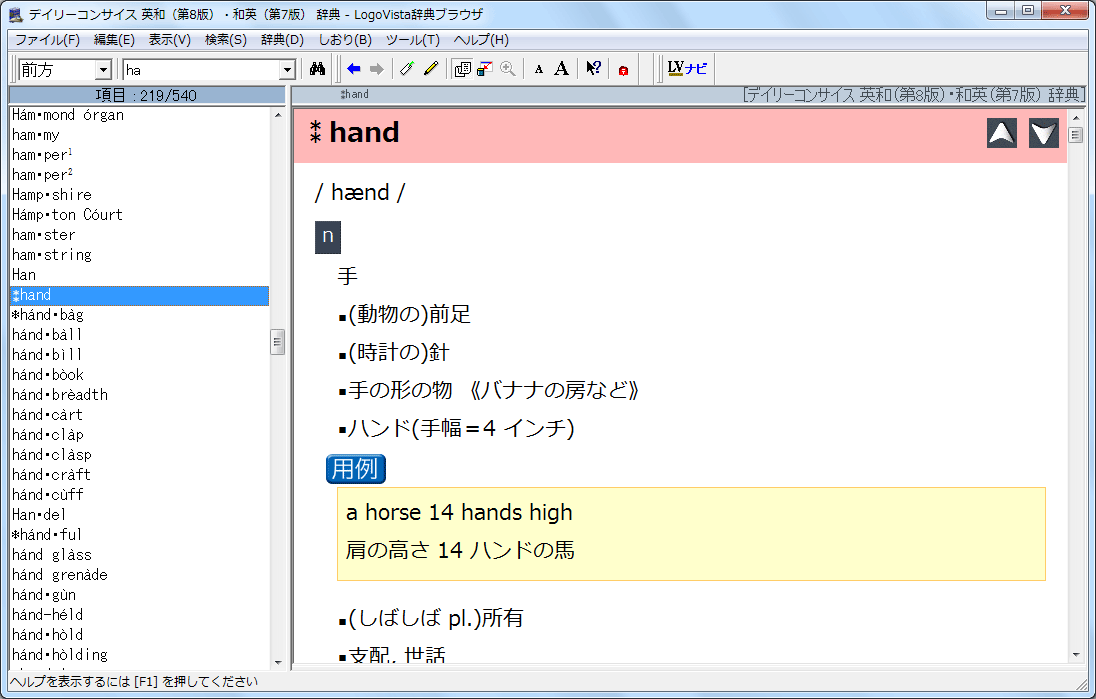This screenshot has width=1096, height=699.
Task: Select the yellow highlighter tool
Action: 431,69
